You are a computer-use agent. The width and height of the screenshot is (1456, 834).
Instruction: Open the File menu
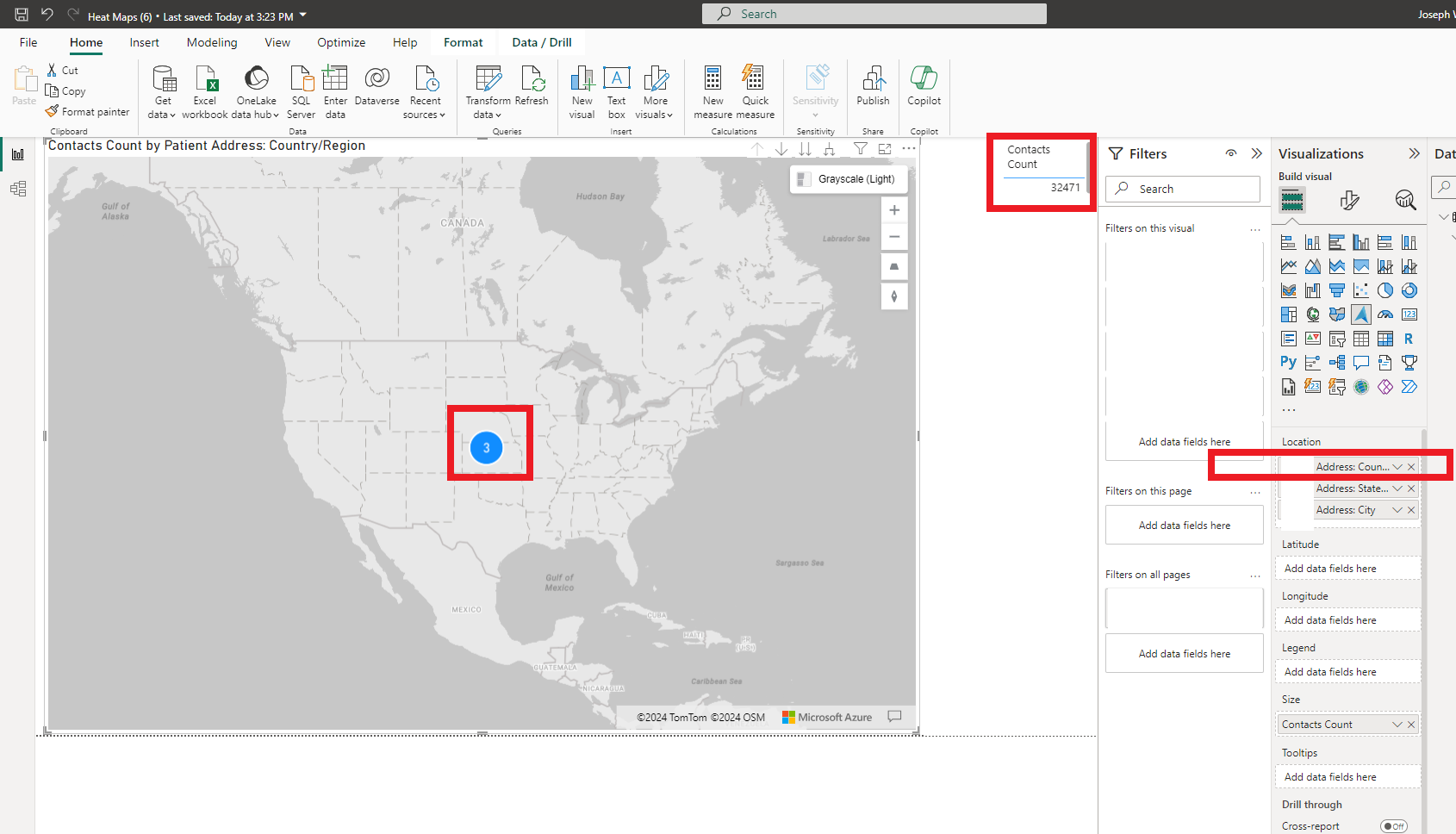tap(28, 42)
